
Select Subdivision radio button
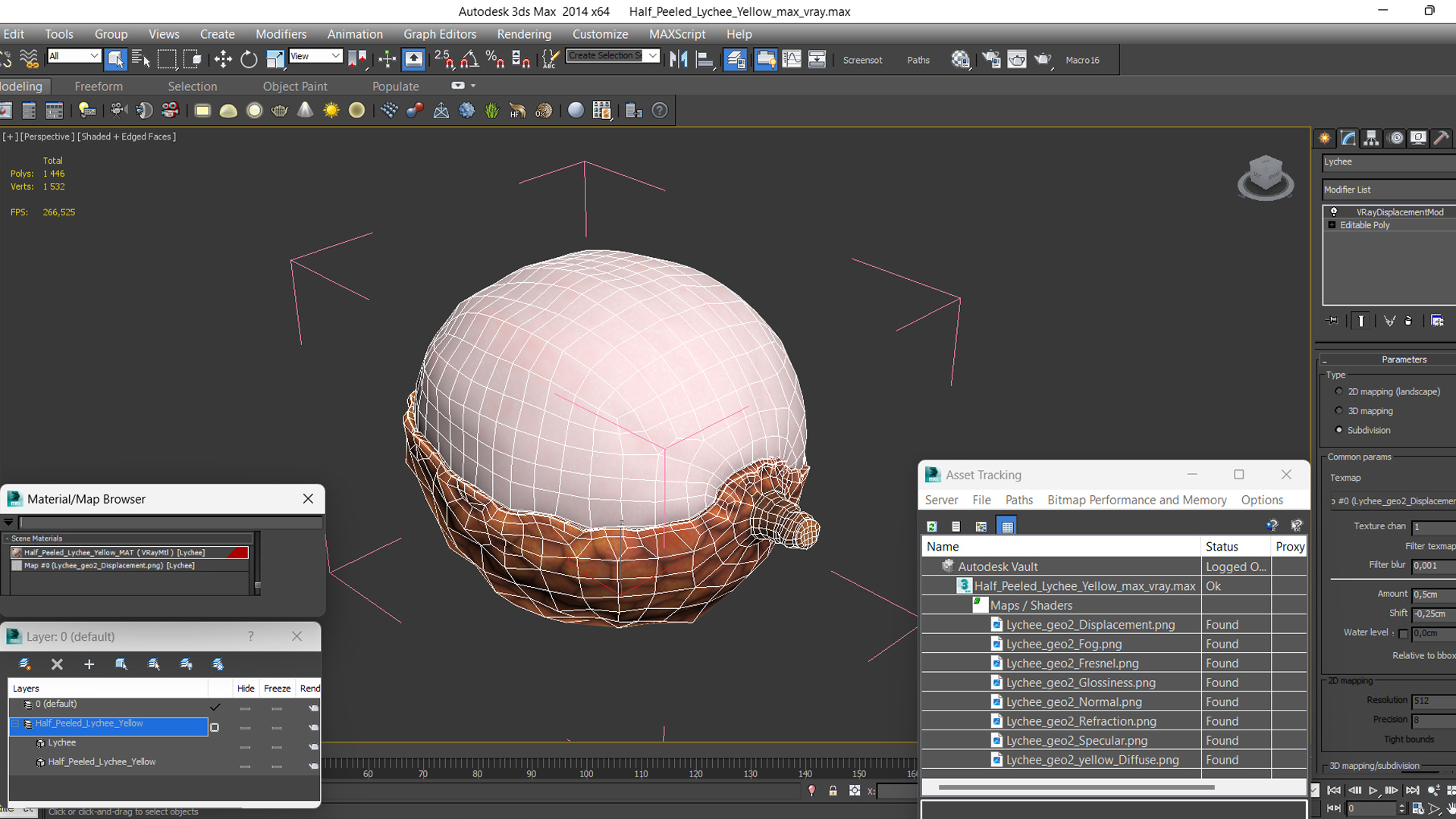click(1338, 430)
